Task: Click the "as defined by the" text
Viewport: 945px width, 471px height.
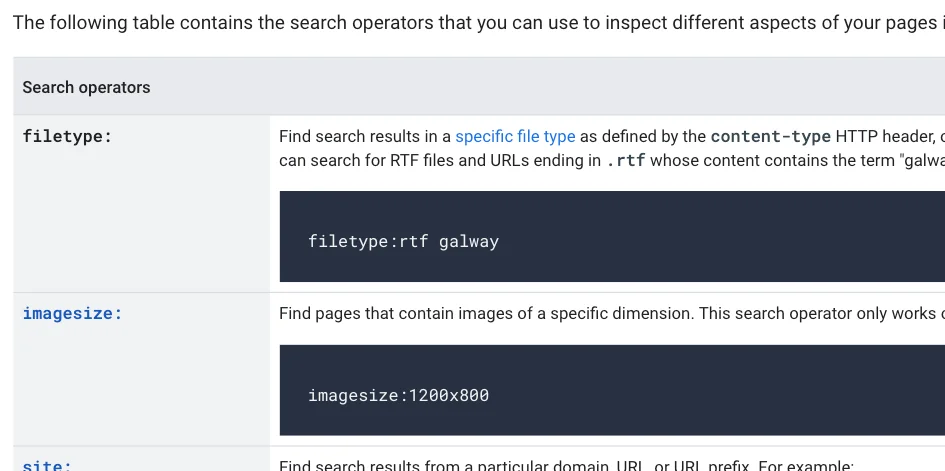Action: tap(642, 137)
